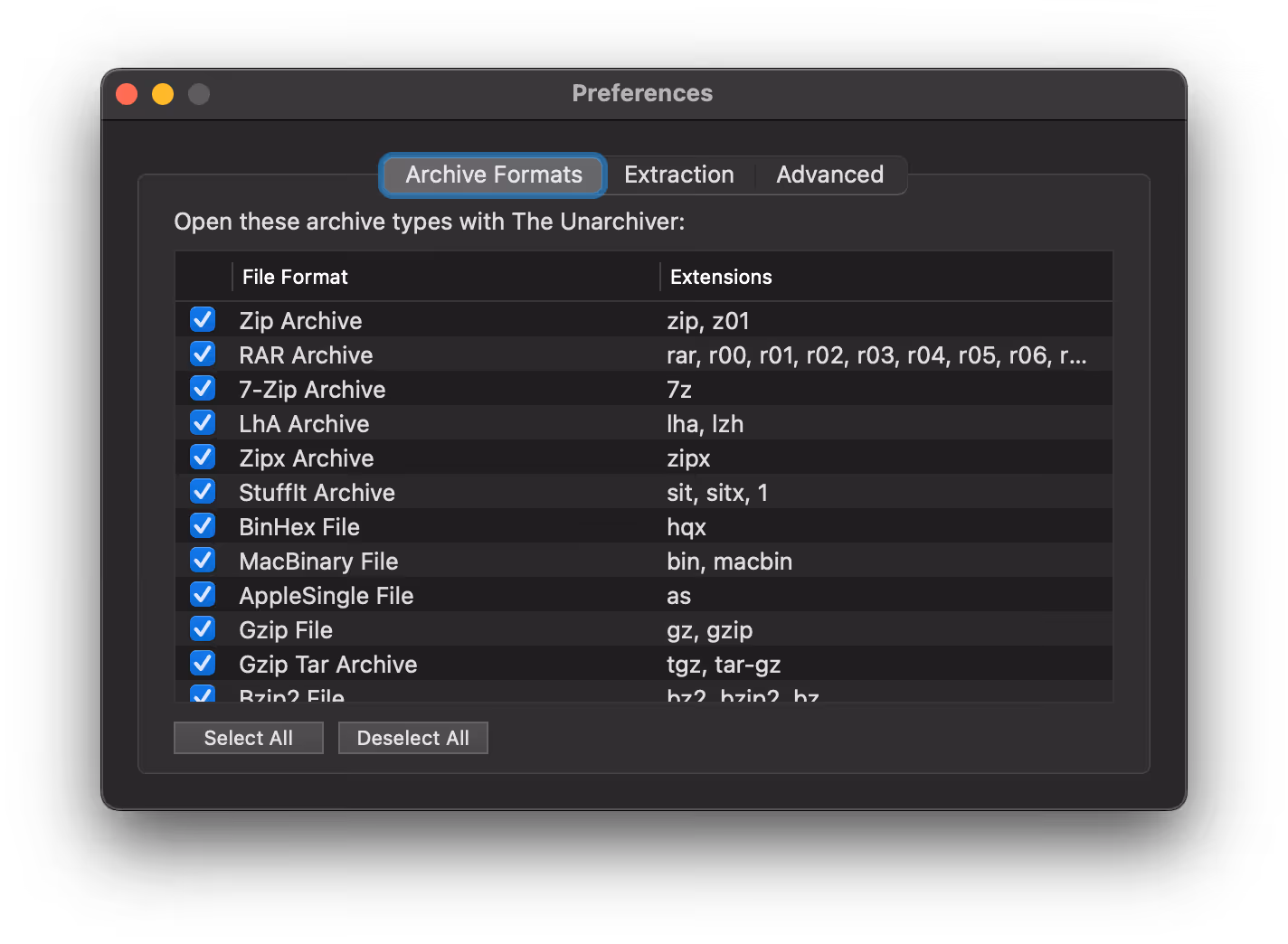Click the Select All button
The image size is (1288, 944).
(x=248, y=738)
